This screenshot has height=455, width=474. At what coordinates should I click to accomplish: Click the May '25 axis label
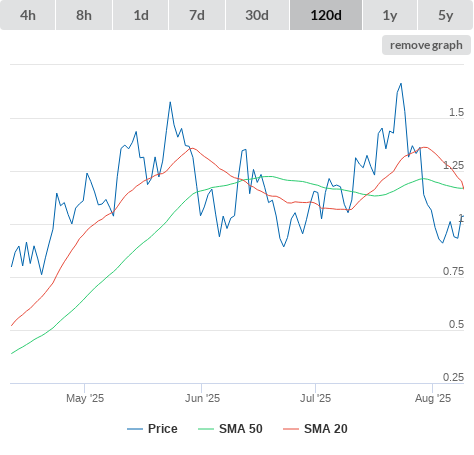coord(85,398)
